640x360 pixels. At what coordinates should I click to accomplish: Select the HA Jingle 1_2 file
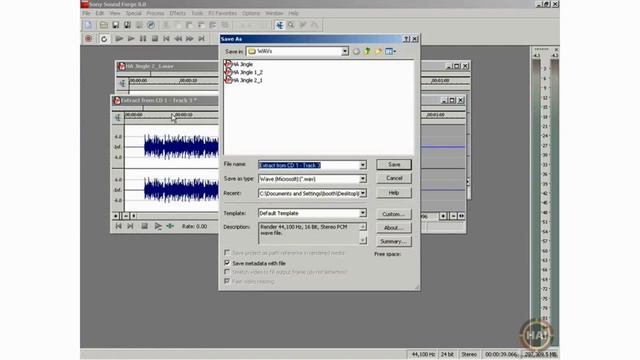244,72
